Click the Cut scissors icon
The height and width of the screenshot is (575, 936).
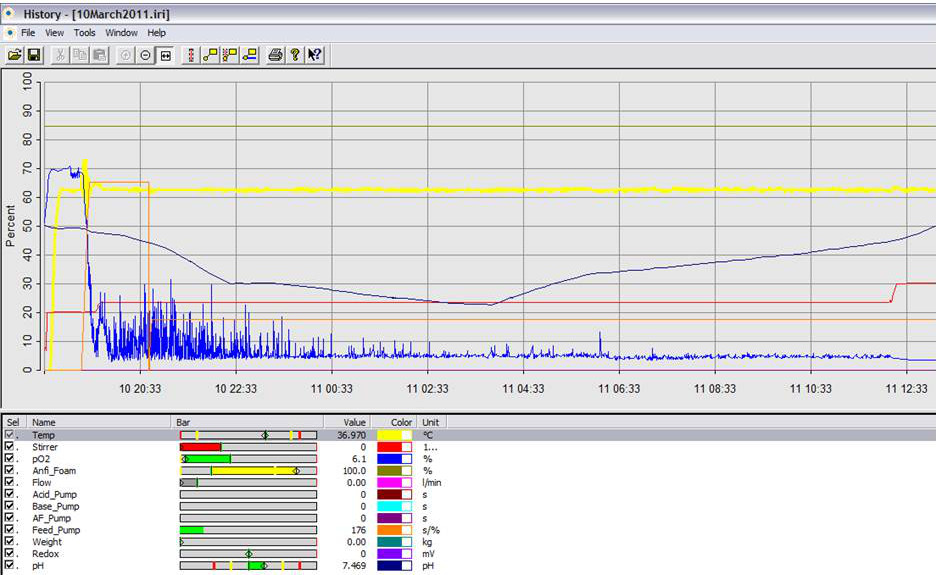pyautogui.click(x=61, y=55)
